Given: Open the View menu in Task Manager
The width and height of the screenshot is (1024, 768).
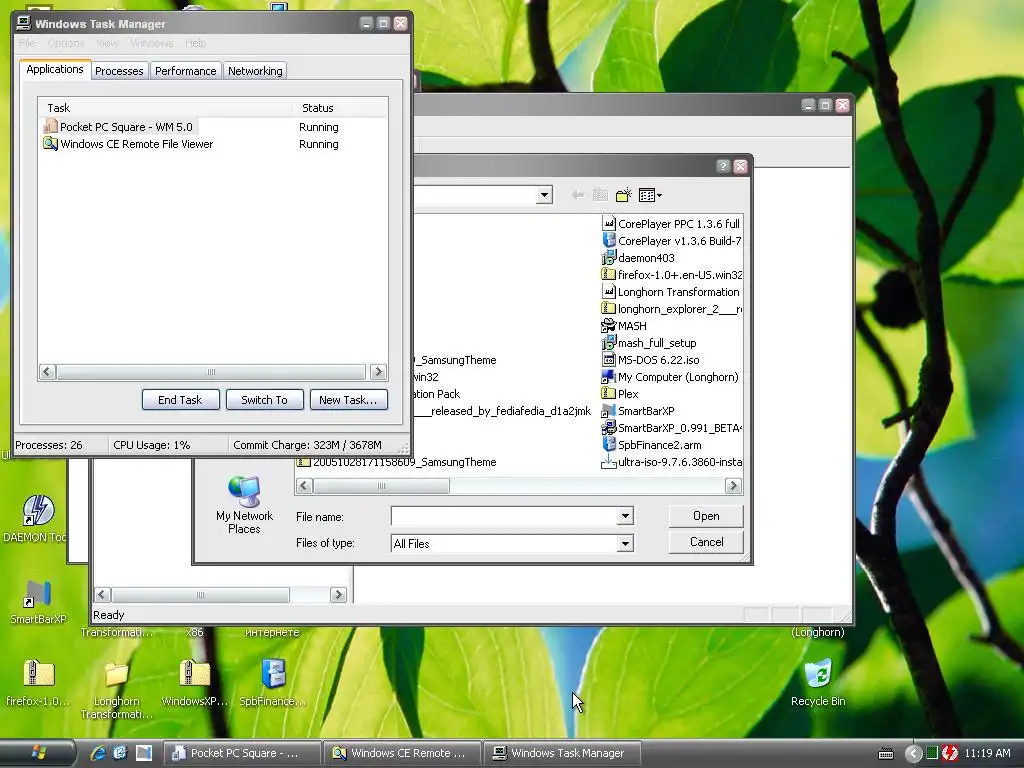Looking at the screenshot, I should point(108,43).
